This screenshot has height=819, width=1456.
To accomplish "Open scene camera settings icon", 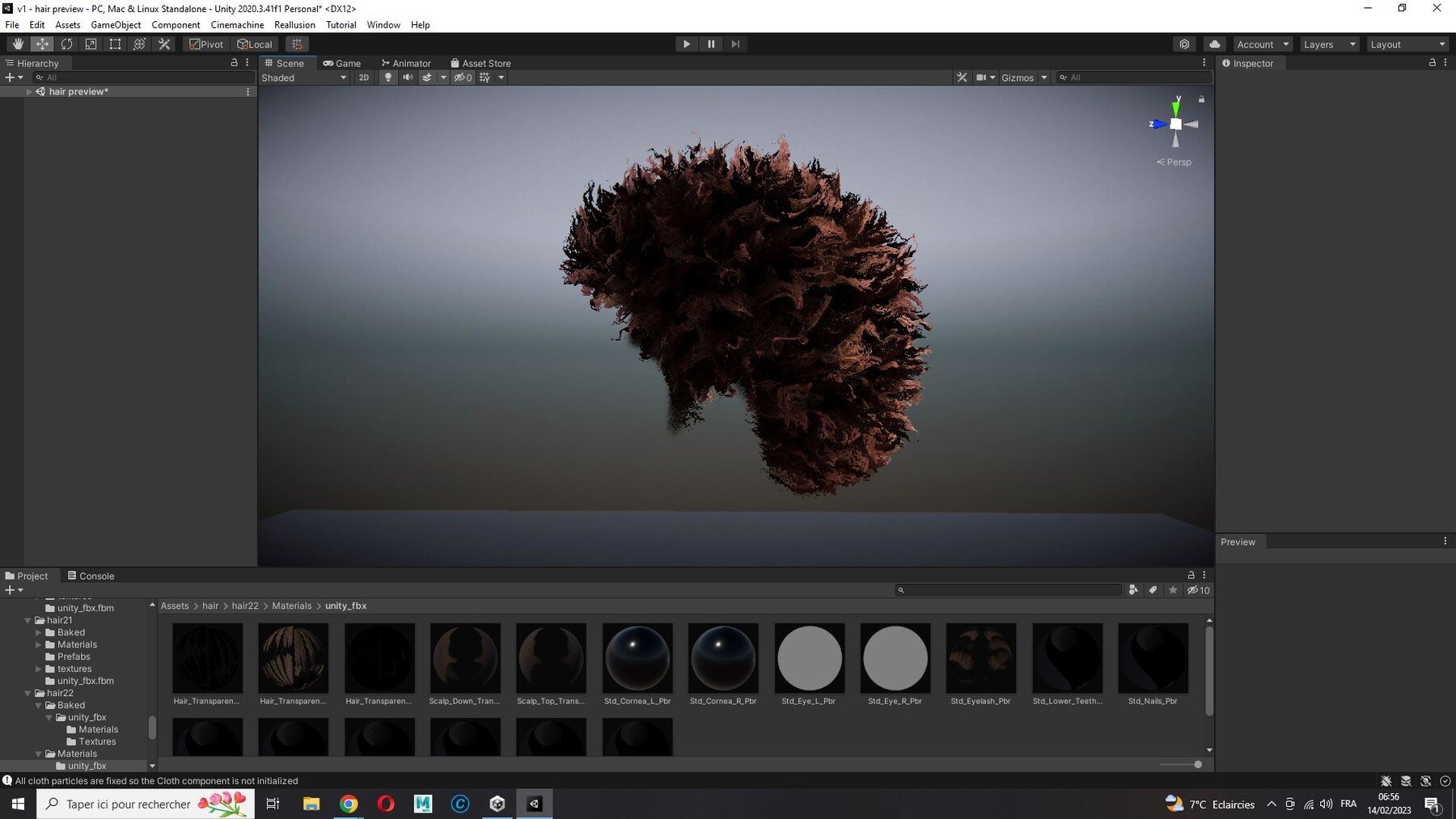I will tap(984, 78).
